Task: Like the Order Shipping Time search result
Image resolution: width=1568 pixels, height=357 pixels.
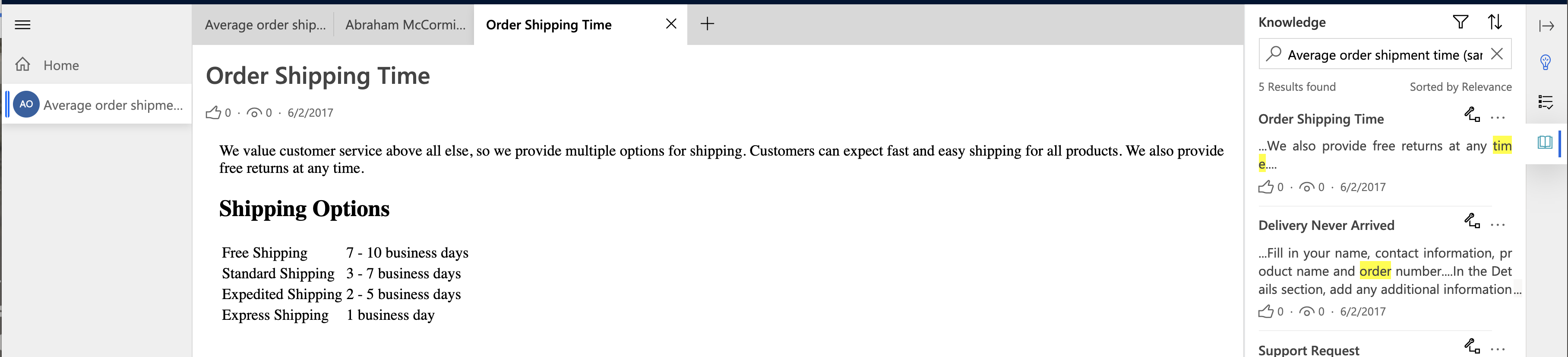Action: coord(1266,188)
